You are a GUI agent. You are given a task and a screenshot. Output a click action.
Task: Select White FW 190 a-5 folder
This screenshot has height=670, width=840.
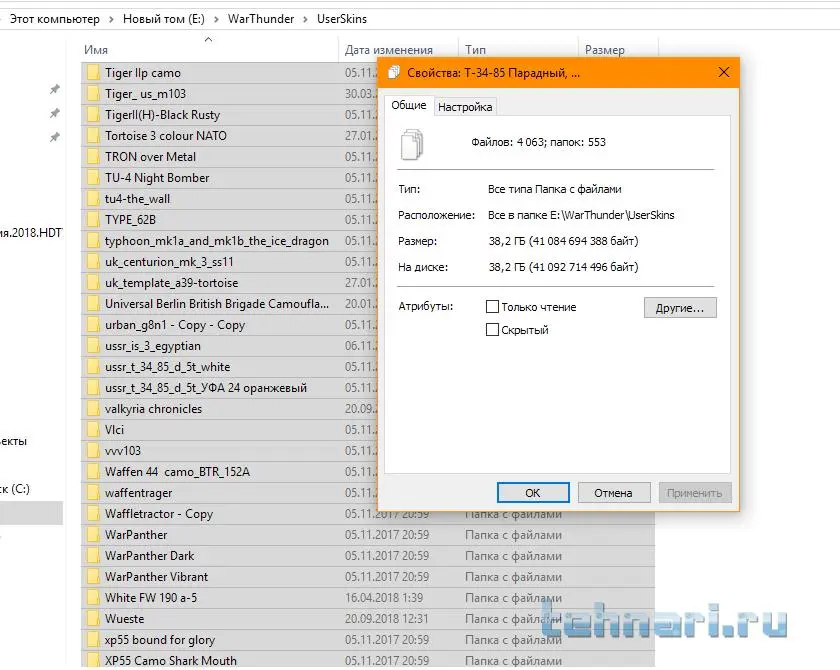[151, 598]
